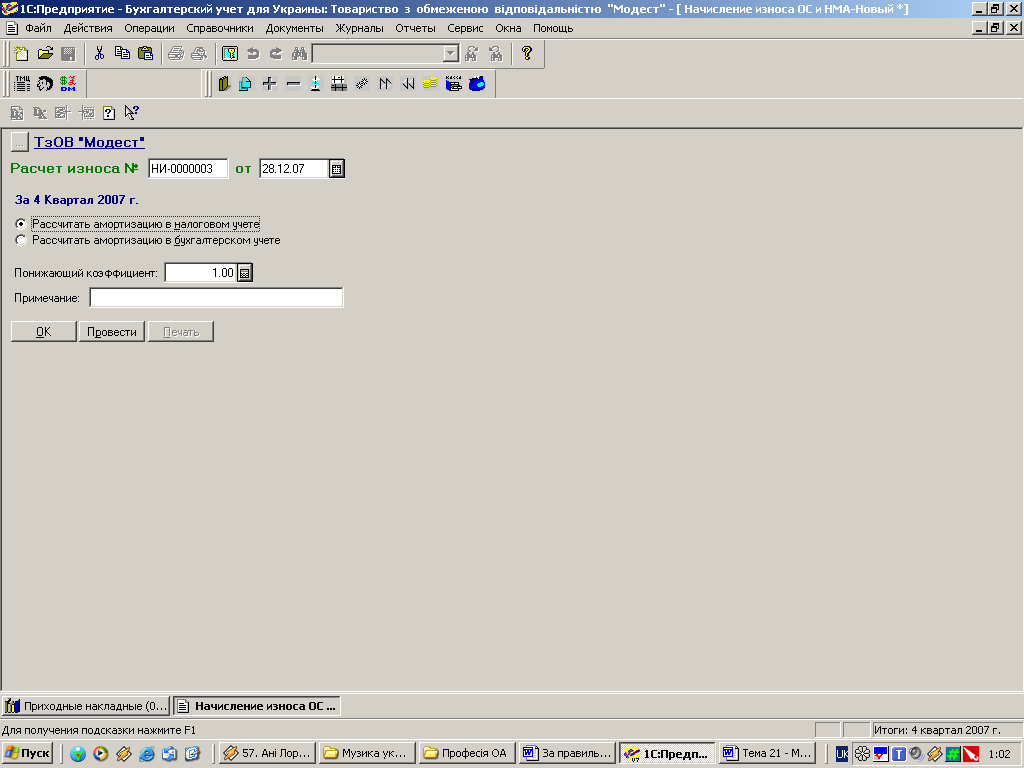Click the blue piggy bank icon
The image size is (1024, 768).
477,84
